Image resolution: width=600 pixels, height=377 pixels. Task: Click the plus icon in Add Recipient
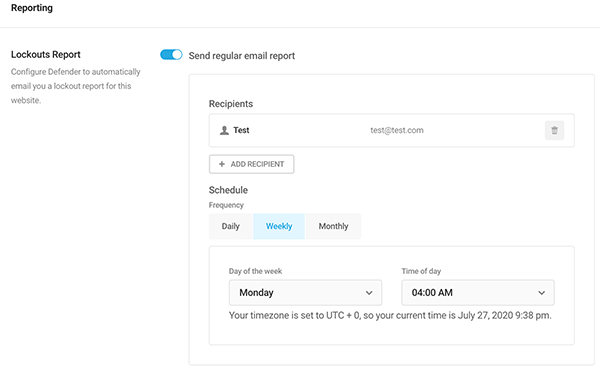(222, 164)
